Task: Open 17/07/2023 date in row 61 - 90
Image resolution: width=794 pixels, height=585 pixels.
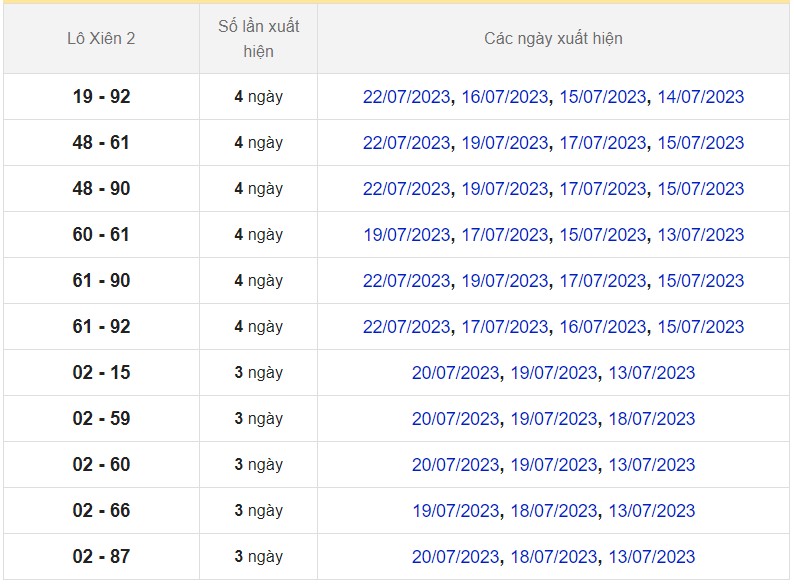Action: [x=602, y=281]
